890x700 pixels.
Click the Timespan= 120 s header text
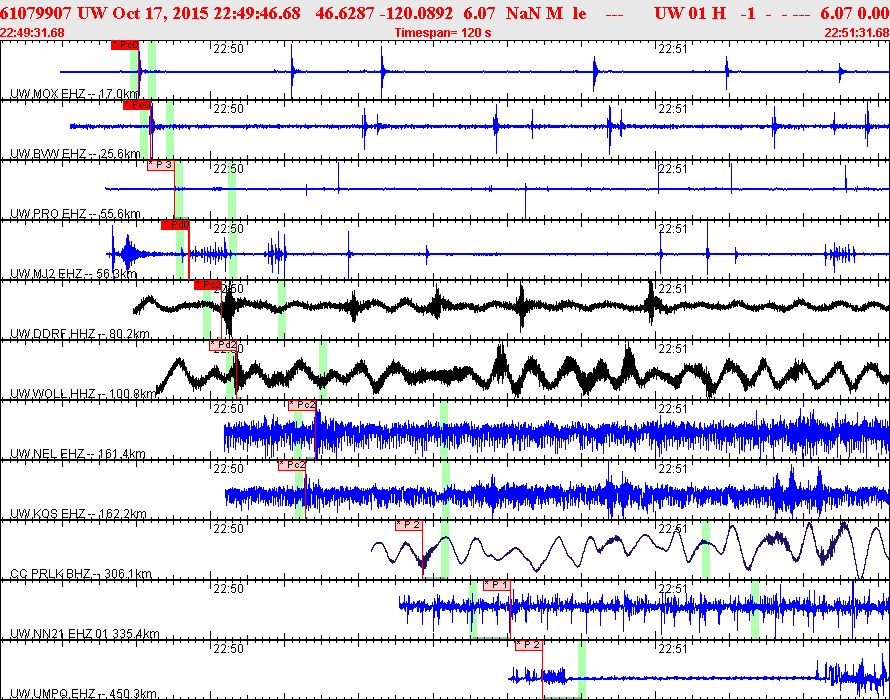[x=443, y=33]
